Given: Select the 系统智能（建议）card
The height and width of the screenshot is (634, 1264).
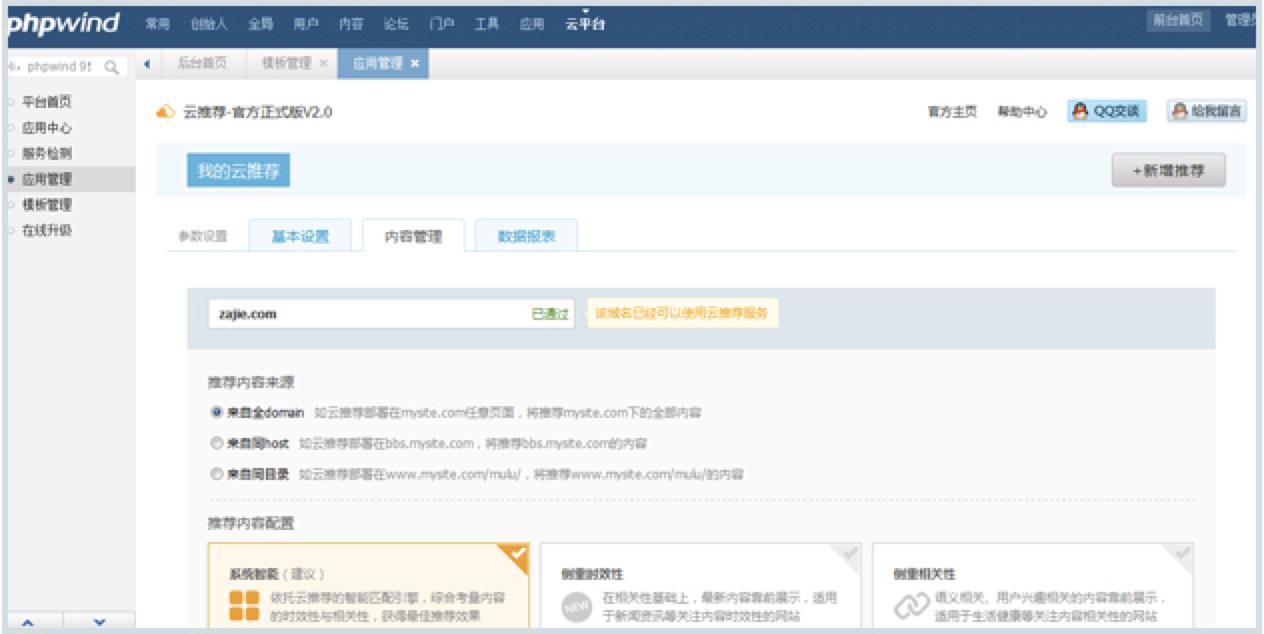Looking at the screenshot, I should [368, 588].
